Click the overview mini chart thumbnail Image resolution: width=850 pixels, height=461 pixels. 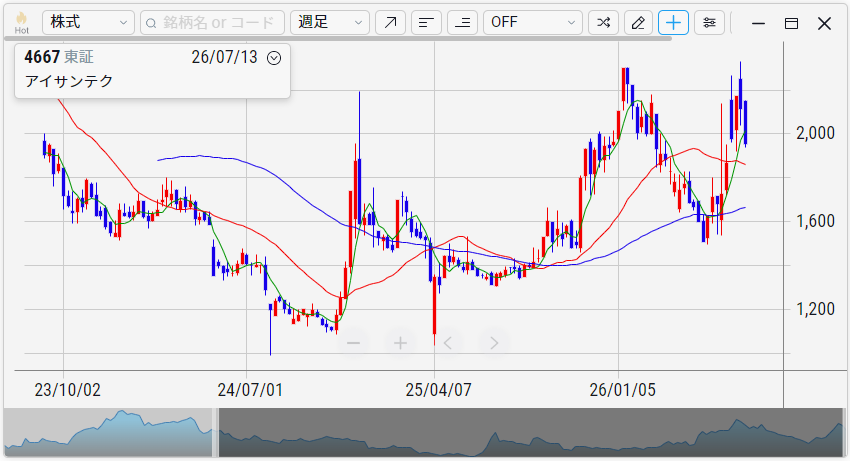click(424, 432)
